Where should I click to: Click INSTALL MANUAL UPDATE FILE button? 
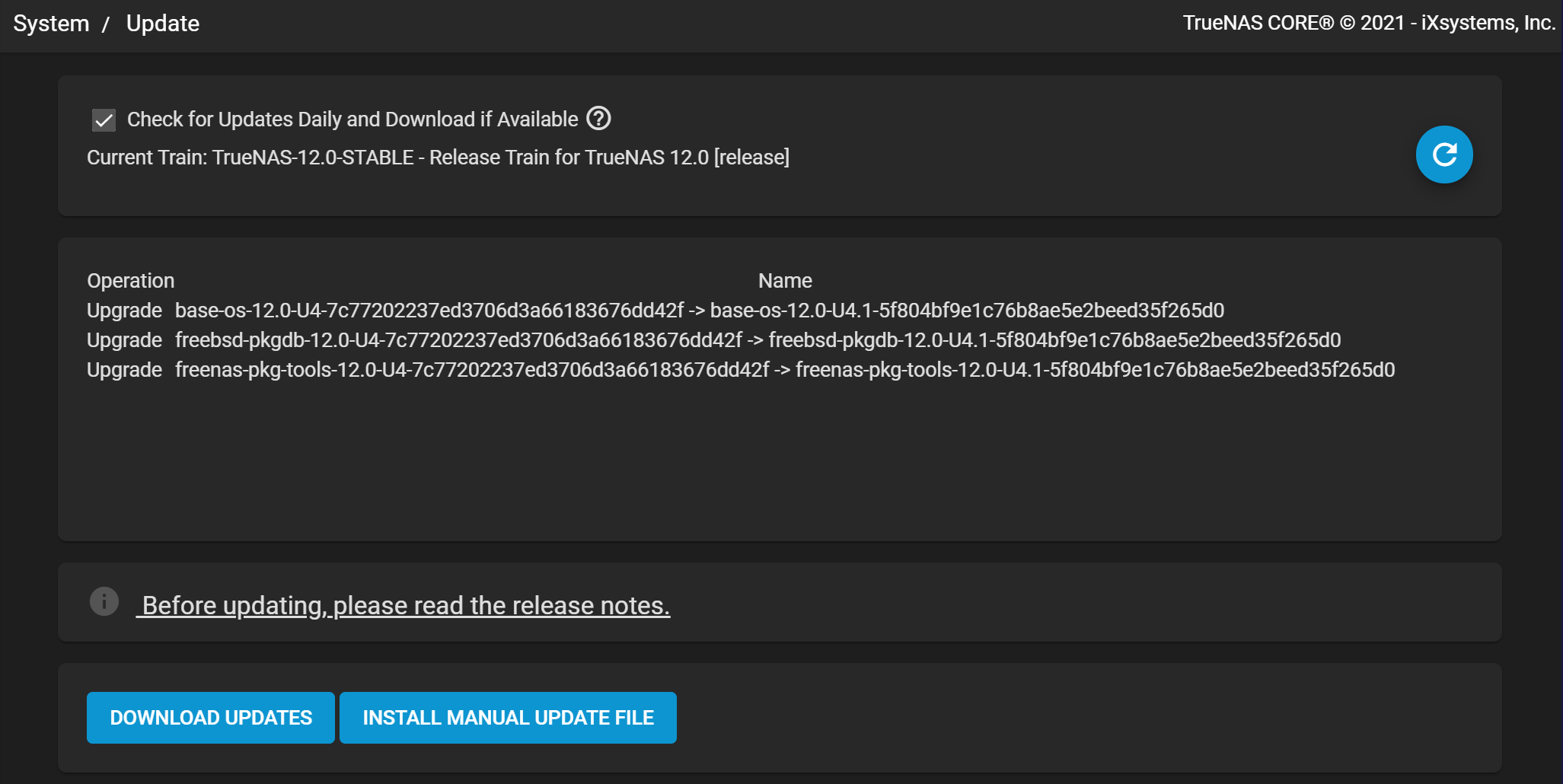(508, 718)
